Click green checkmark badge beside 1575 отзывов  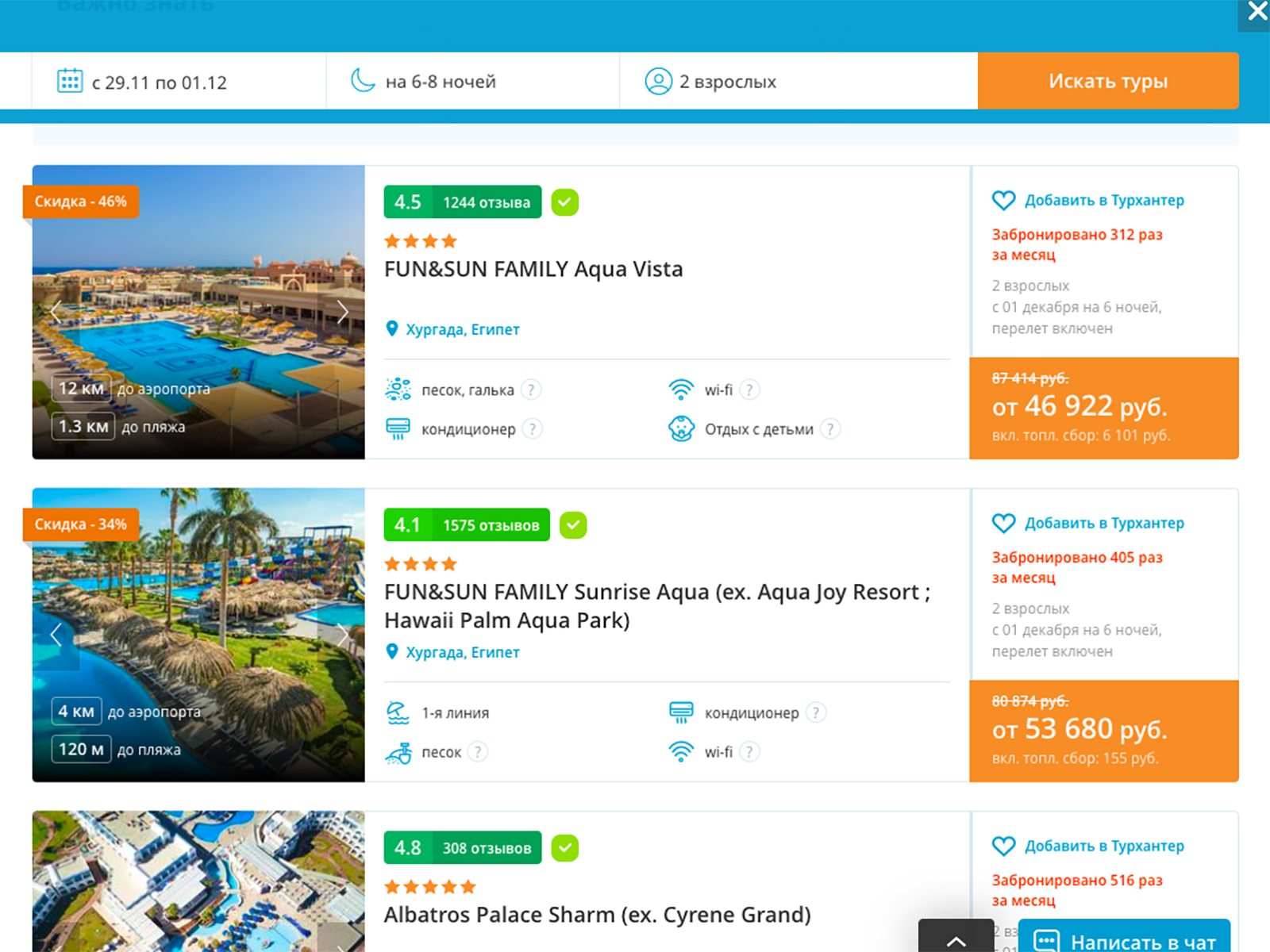point(573,525)
